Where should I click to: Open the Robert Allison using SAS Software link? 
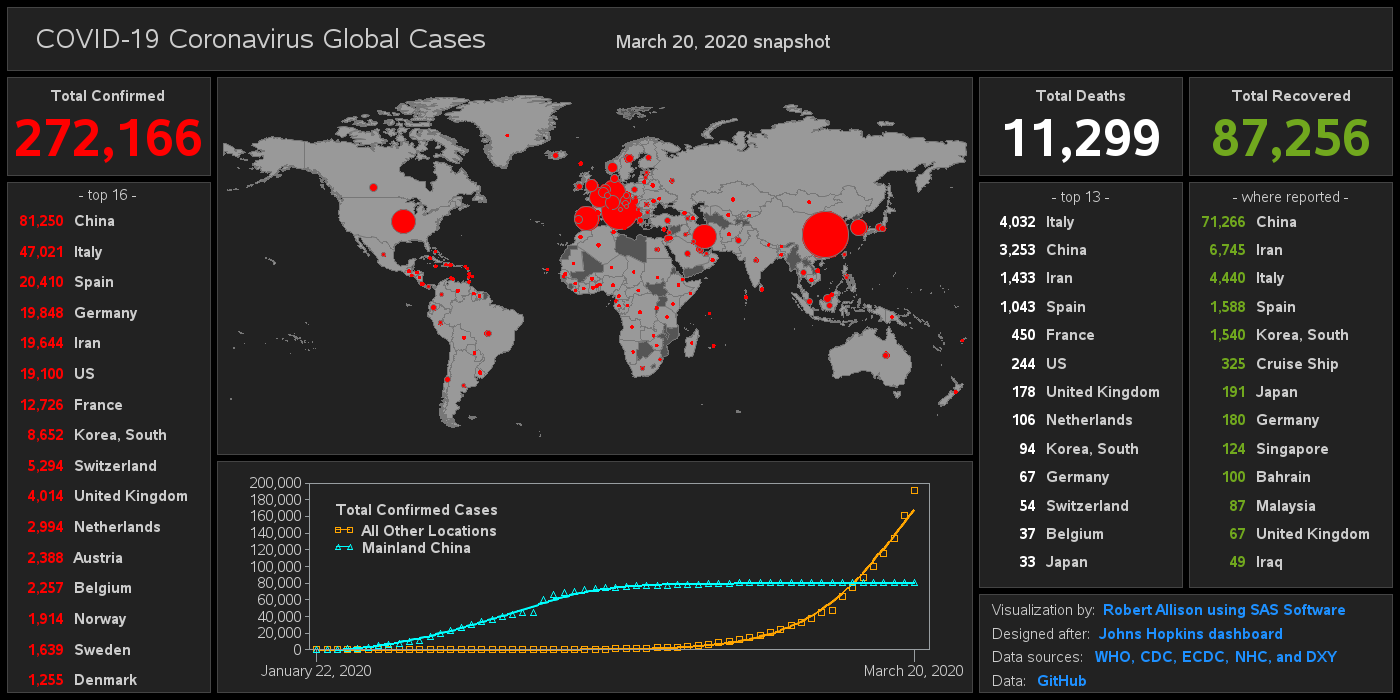coord(1224,610)
